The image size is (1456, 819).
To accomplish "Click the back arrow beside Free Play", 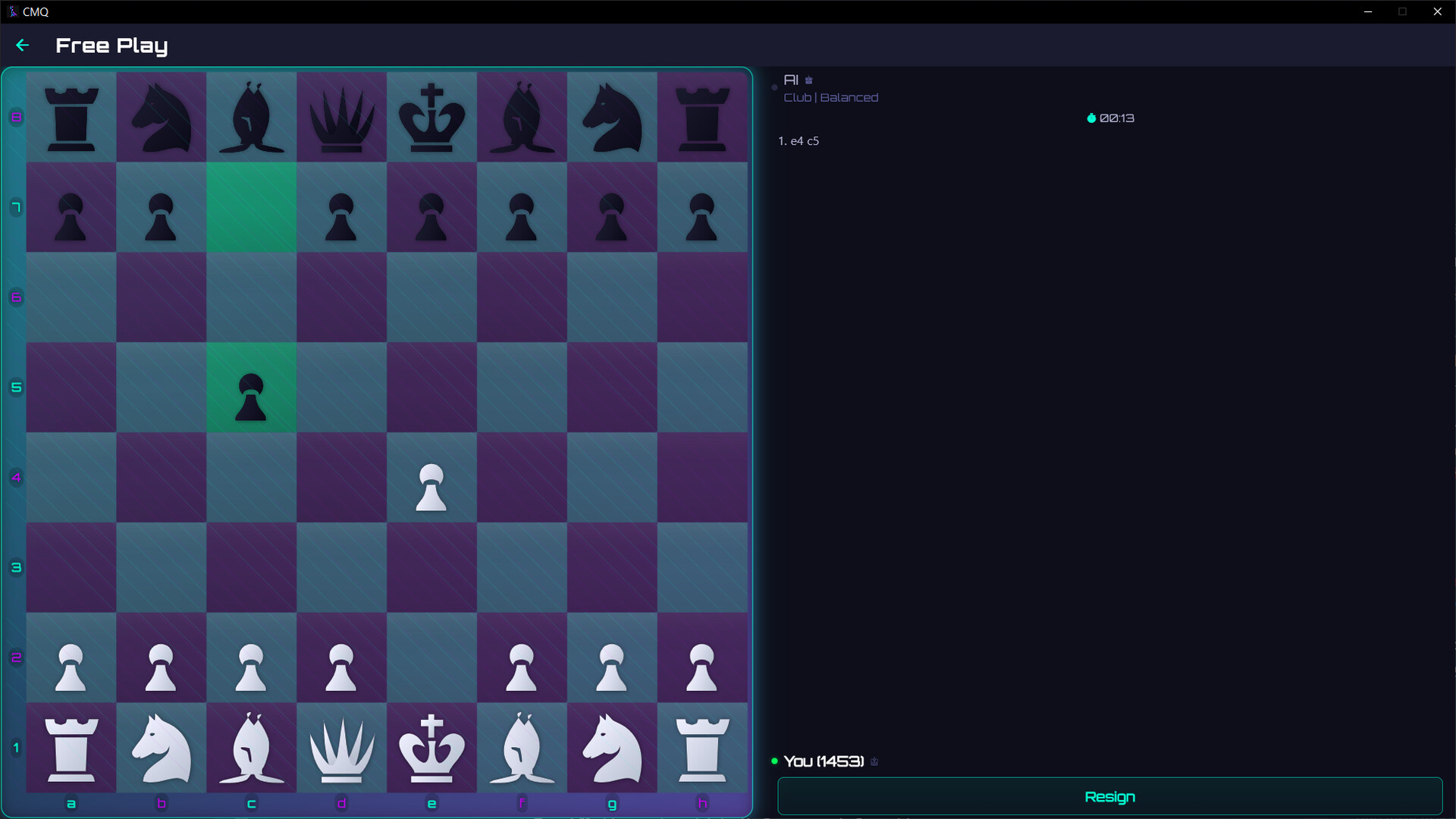I will (x=22, y=45).
